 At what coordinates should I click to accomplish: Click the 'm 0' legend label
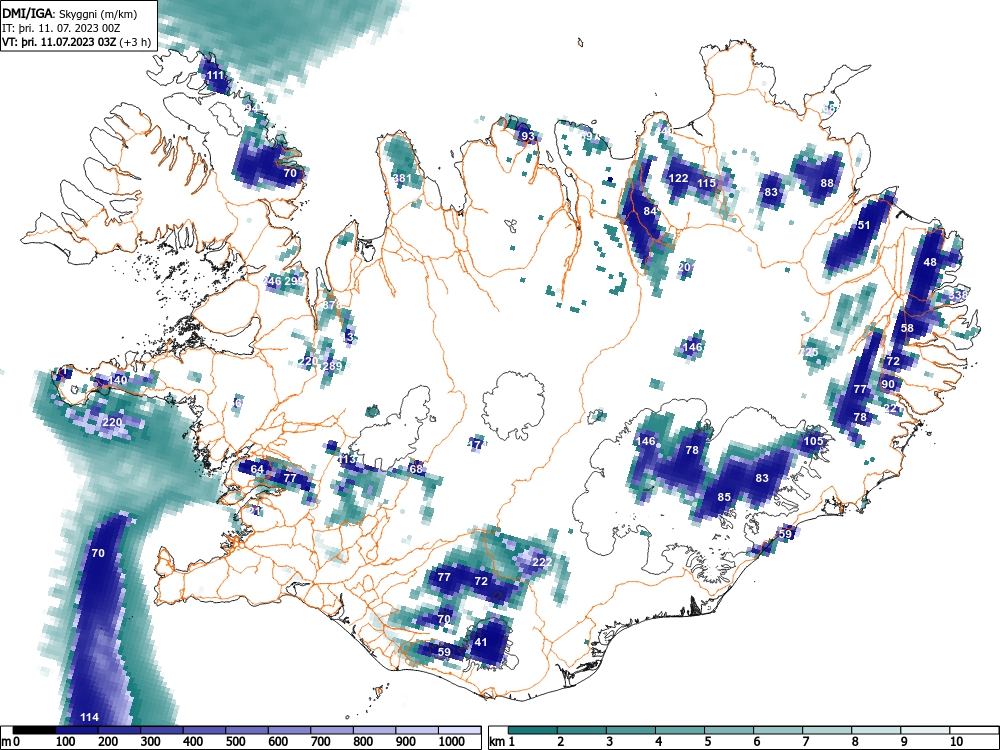pos(11,742)
